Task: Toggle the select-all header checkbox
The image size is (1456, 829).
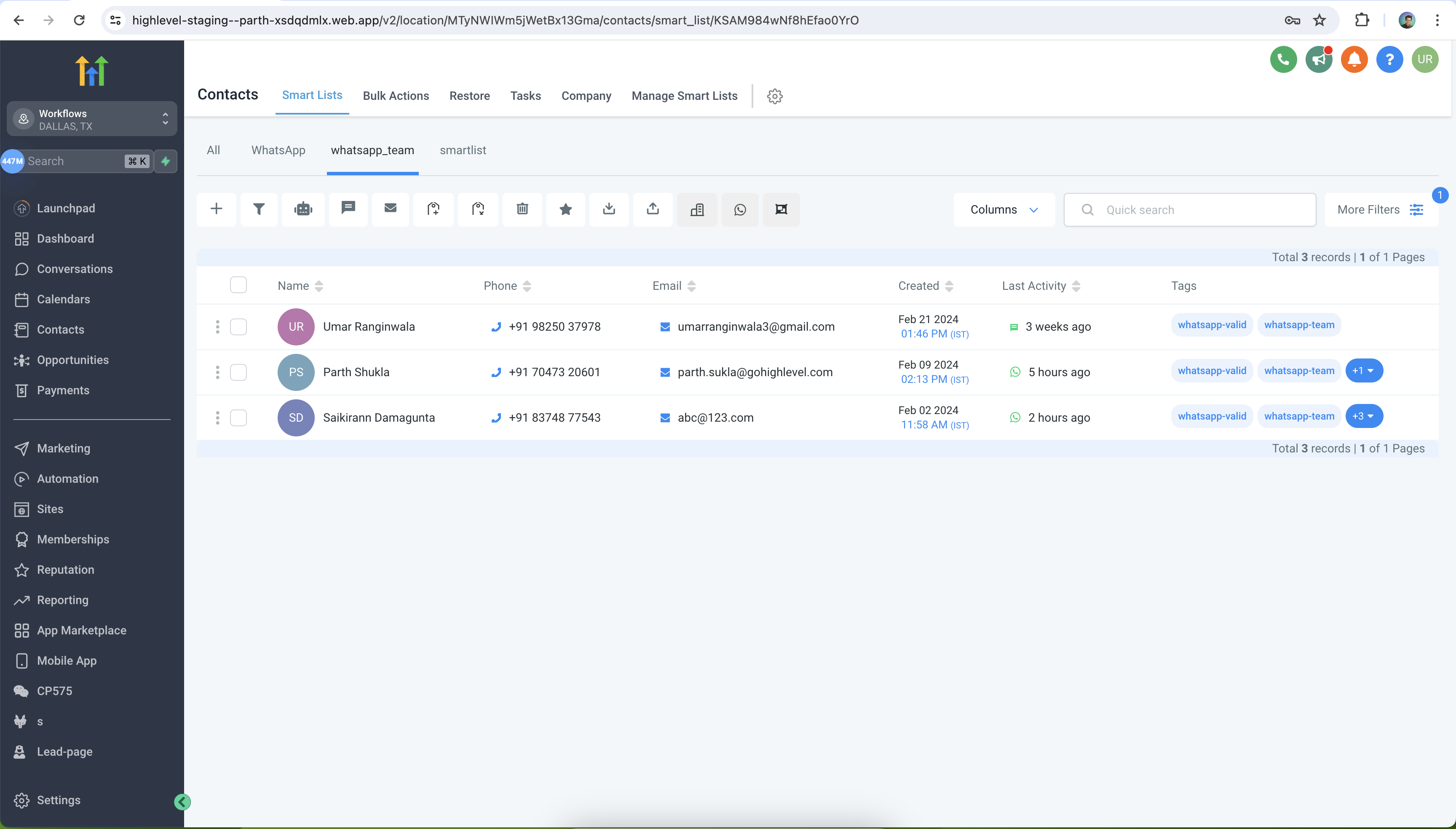Action: point(238,285)
